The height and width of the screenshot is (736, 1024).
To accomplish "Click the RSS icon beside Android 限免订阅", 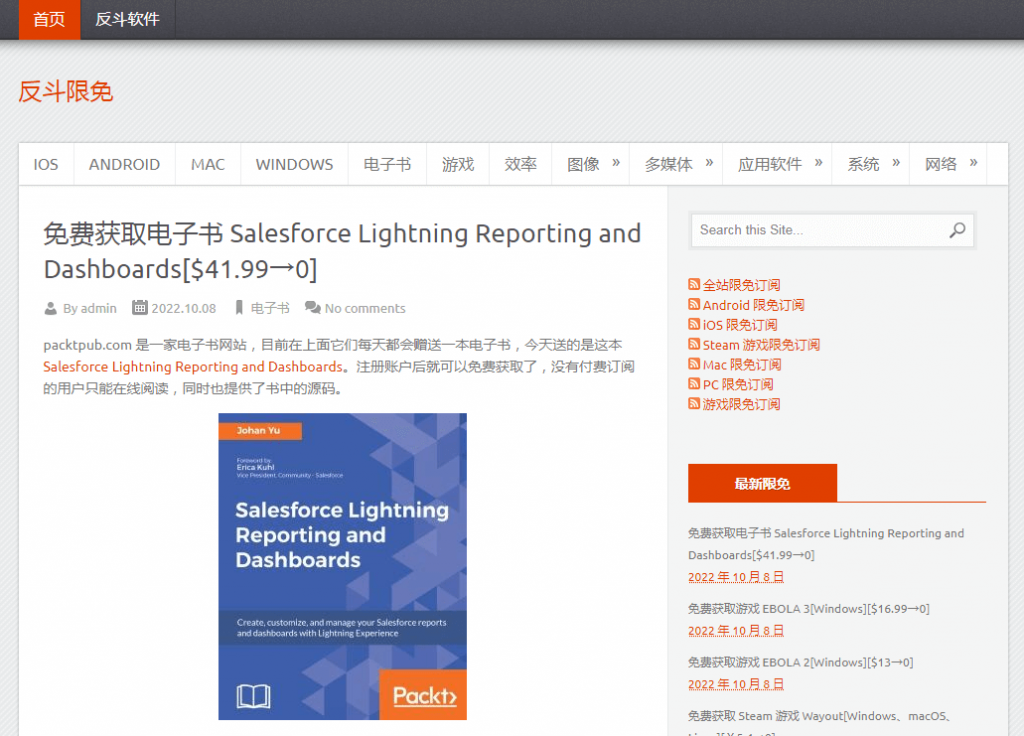I will 695,305.
